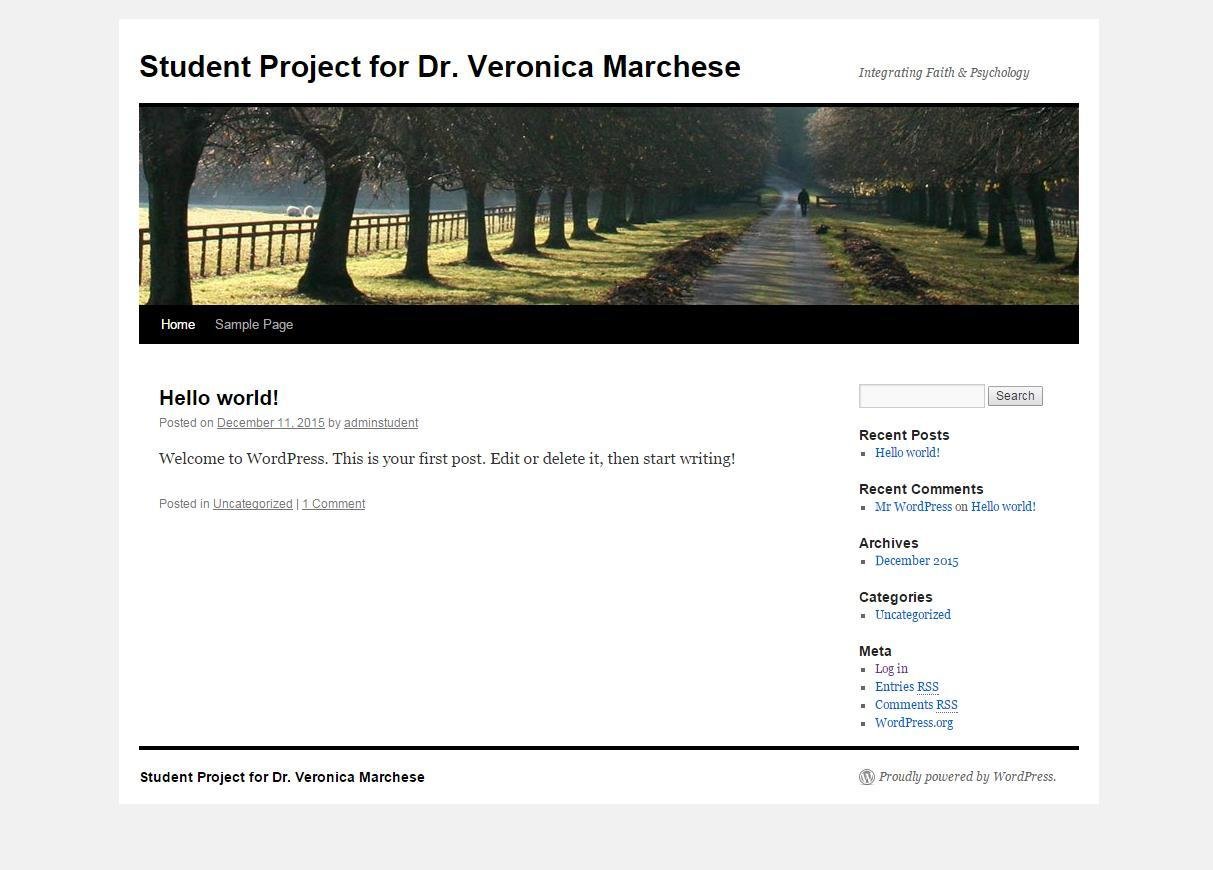Screen dimensions: 1213x870
Task: Open the Uncategorized link below the post
Action: coord(253,504)
